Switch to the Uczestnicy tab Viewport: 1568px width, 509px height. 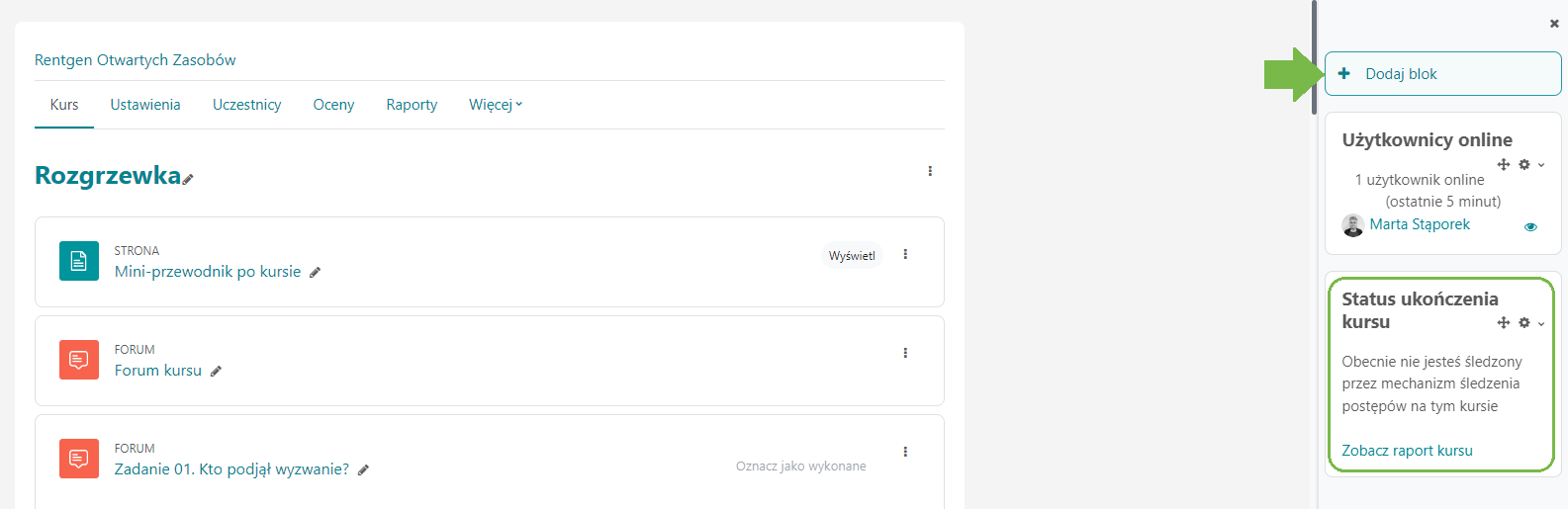[246, 105]
